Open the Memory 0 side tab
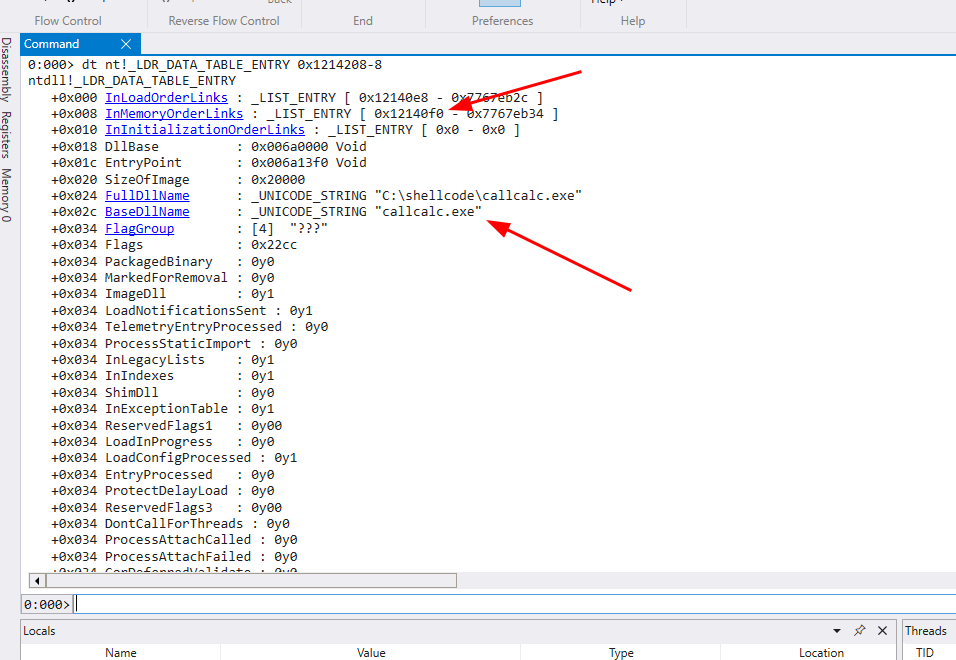956x660 pixels. click(7, 195)
